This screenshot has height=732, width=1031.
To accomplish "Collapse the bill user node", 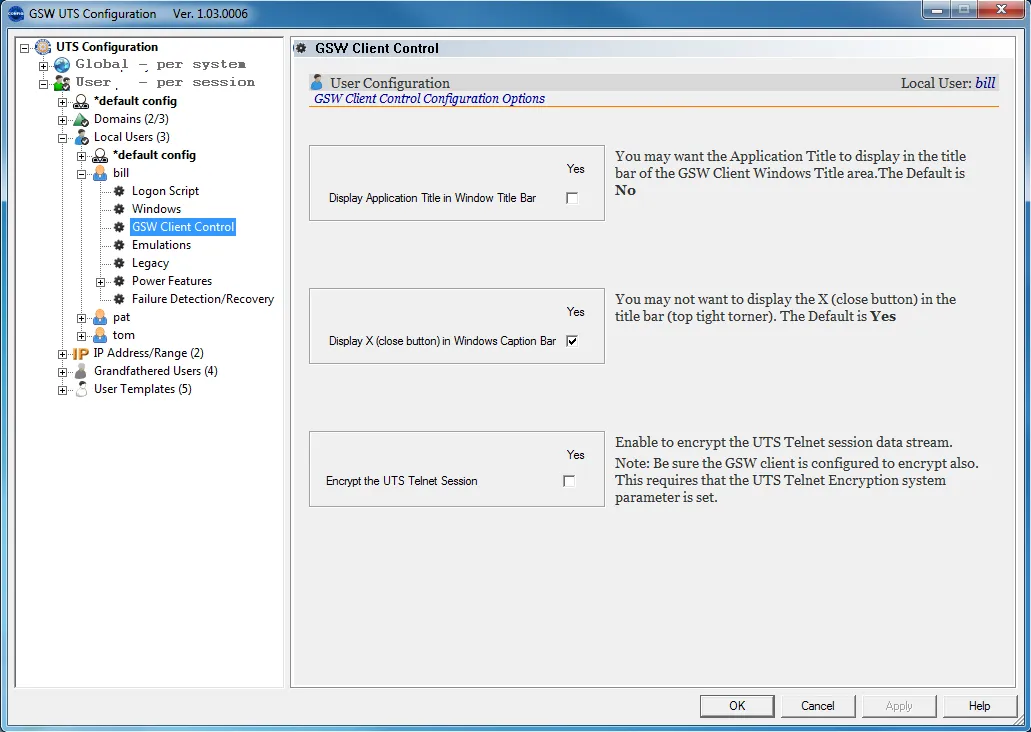I will (x=82, y=174).
